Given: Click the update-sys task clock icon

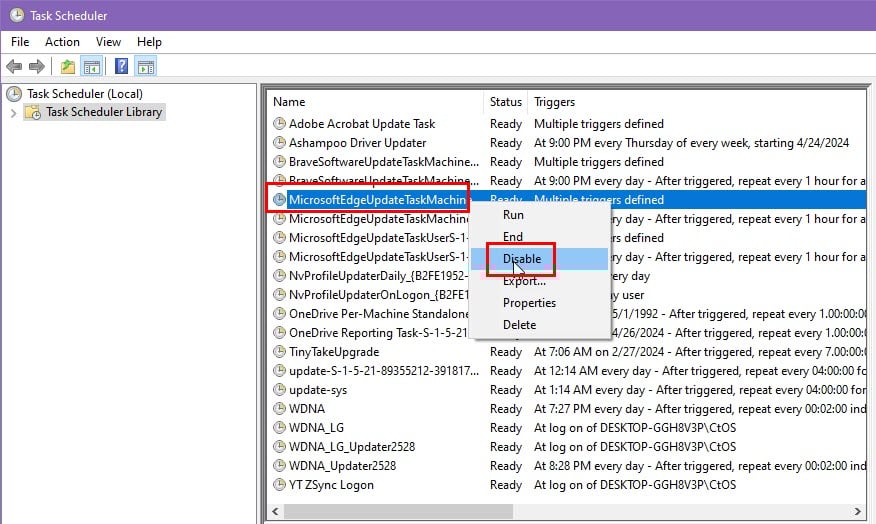Looking at the screenshot, I should [x=279, y=389].
